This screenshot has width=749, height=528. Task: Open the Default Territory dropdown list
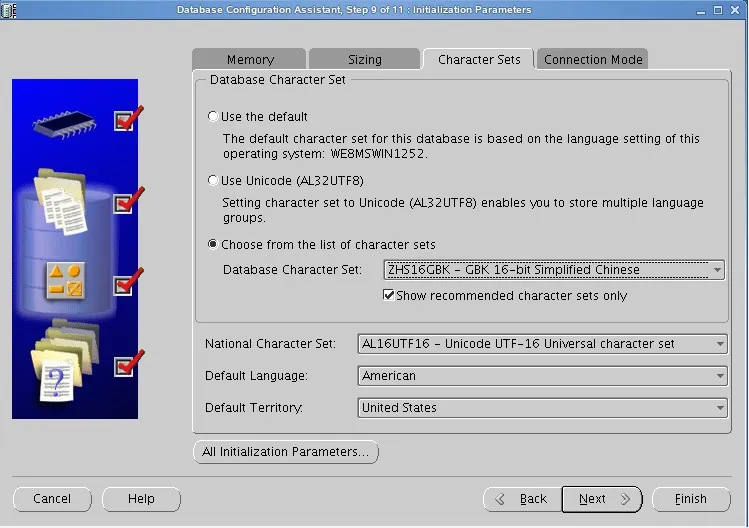click(542, 408)
